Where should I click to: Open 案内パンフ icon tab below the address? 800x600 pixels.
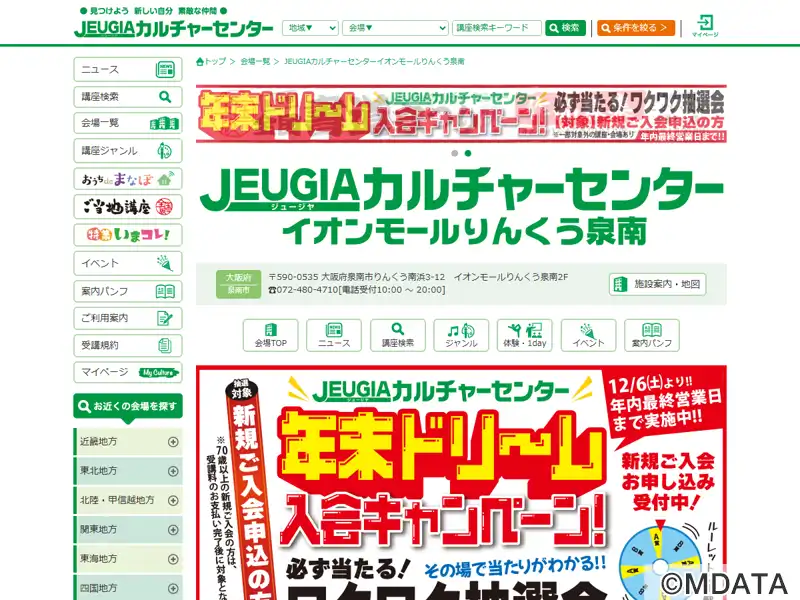tap(652, 335)
